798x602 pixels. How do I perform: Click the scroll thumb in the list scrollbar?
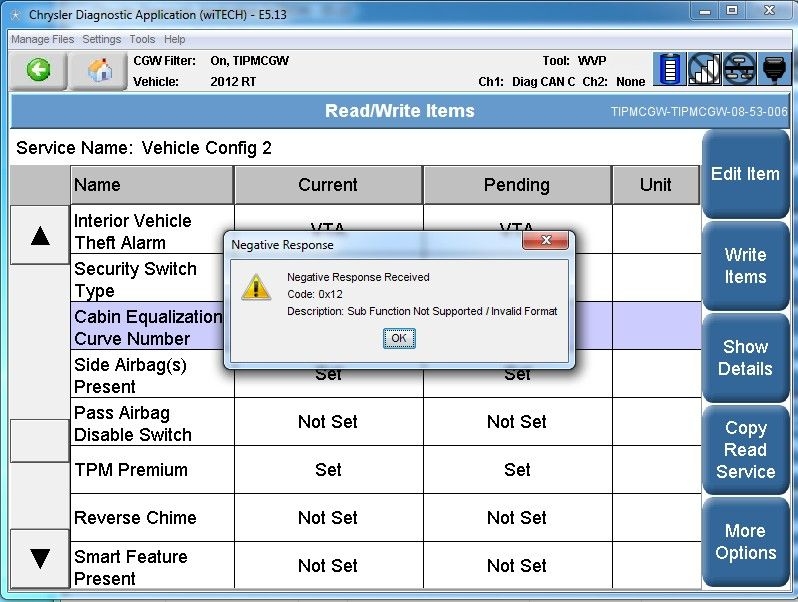[x=40, y=441]
